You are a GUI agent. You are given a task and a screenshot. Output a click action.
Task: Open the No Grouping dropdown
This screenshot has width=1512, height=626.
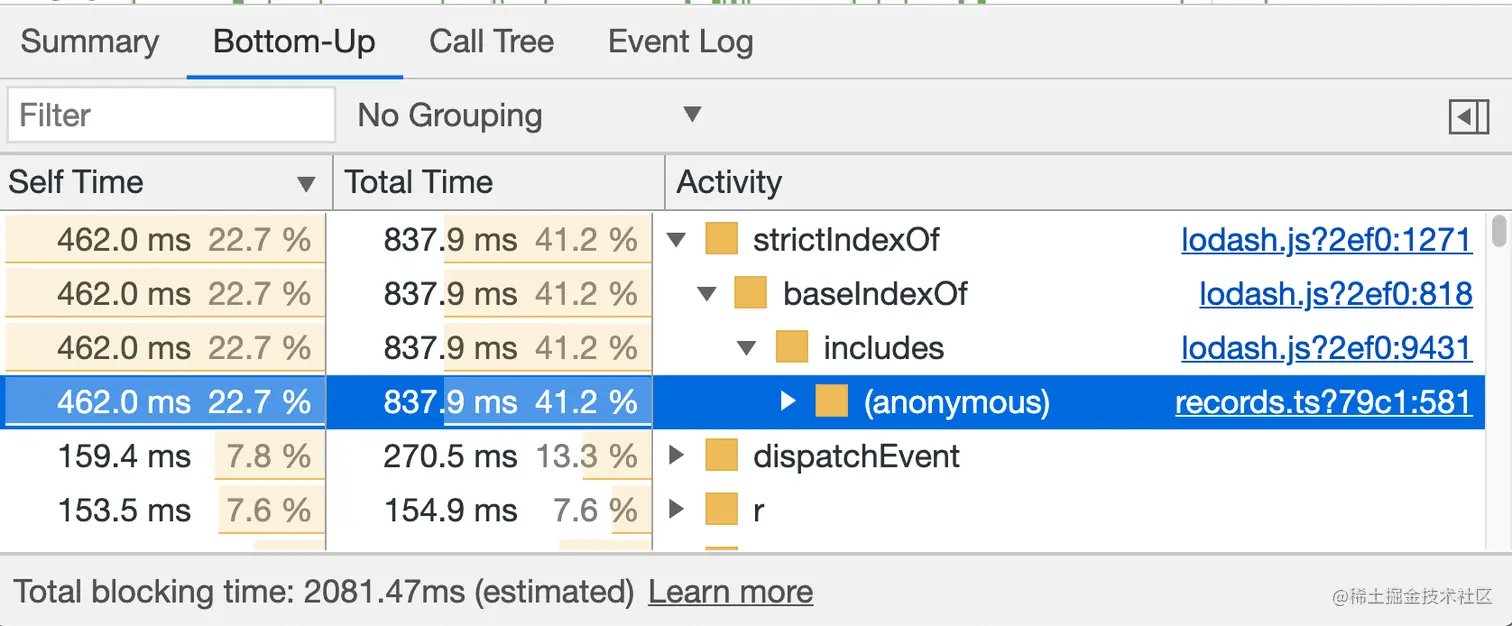coord(529,116)
